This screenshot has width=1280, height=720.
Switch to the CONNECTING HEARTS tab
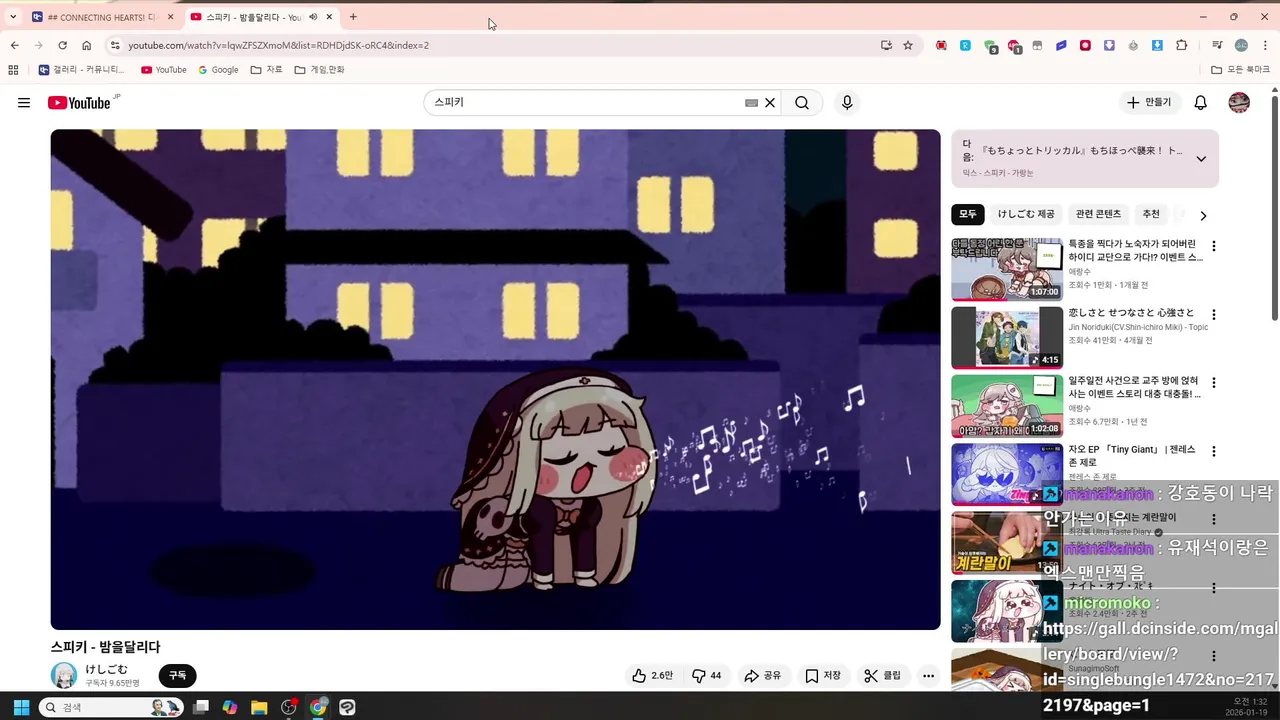[x=104, y=17]
